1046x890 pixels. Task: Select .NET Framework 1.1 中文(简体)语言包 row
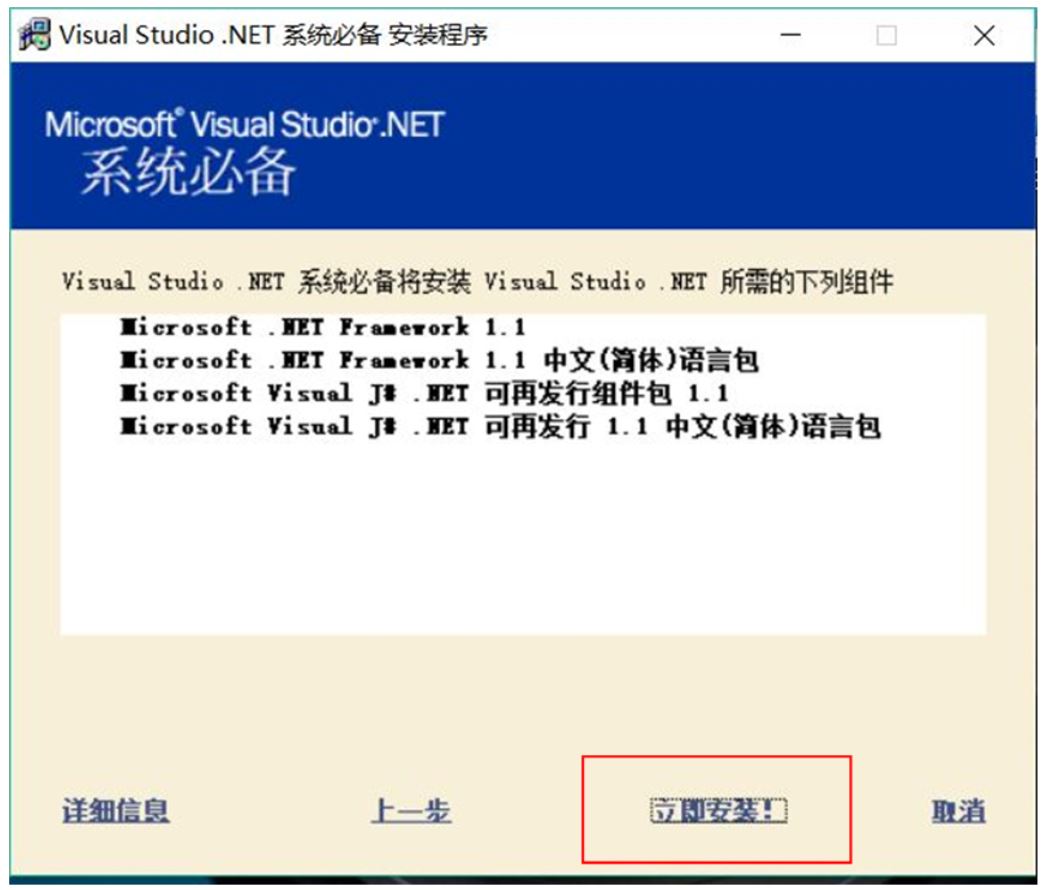(x=439, y=360)
